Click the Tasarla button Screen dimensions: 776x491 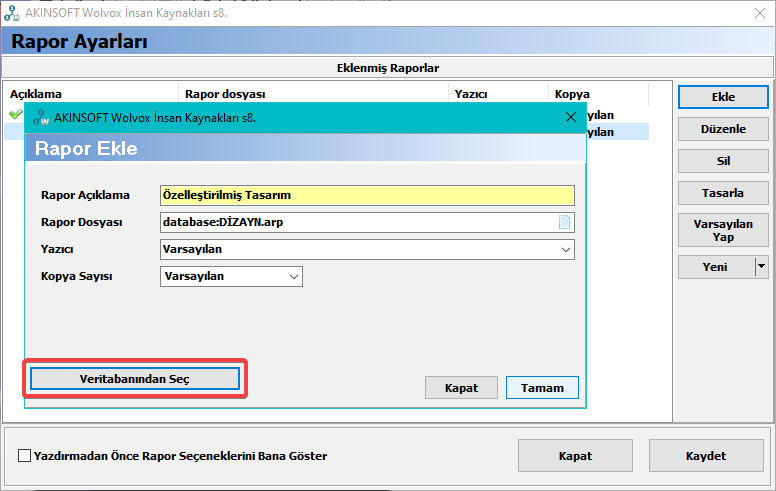pyautogui.click(x=723, y=193)
